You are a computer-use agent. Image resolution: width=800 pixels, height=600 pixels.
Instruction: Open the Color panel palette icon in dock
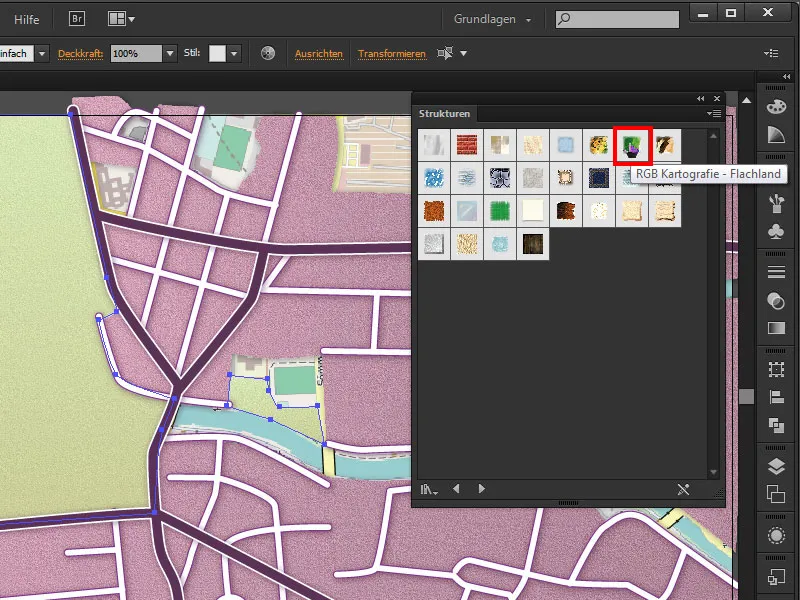tap(776, 107)
